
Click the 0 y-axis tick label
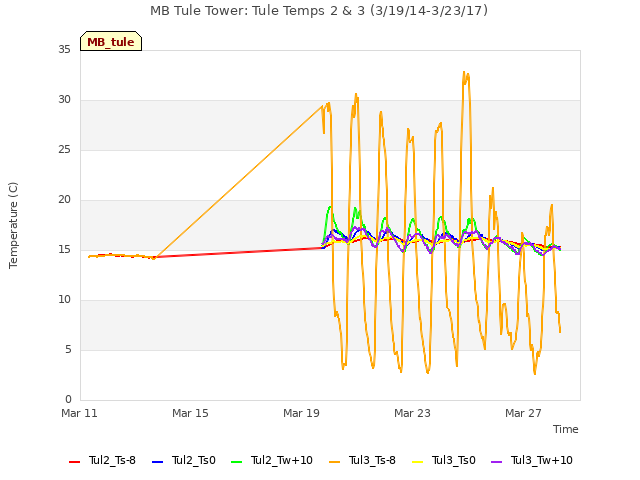pyautogui.click(x=68, y=399)
